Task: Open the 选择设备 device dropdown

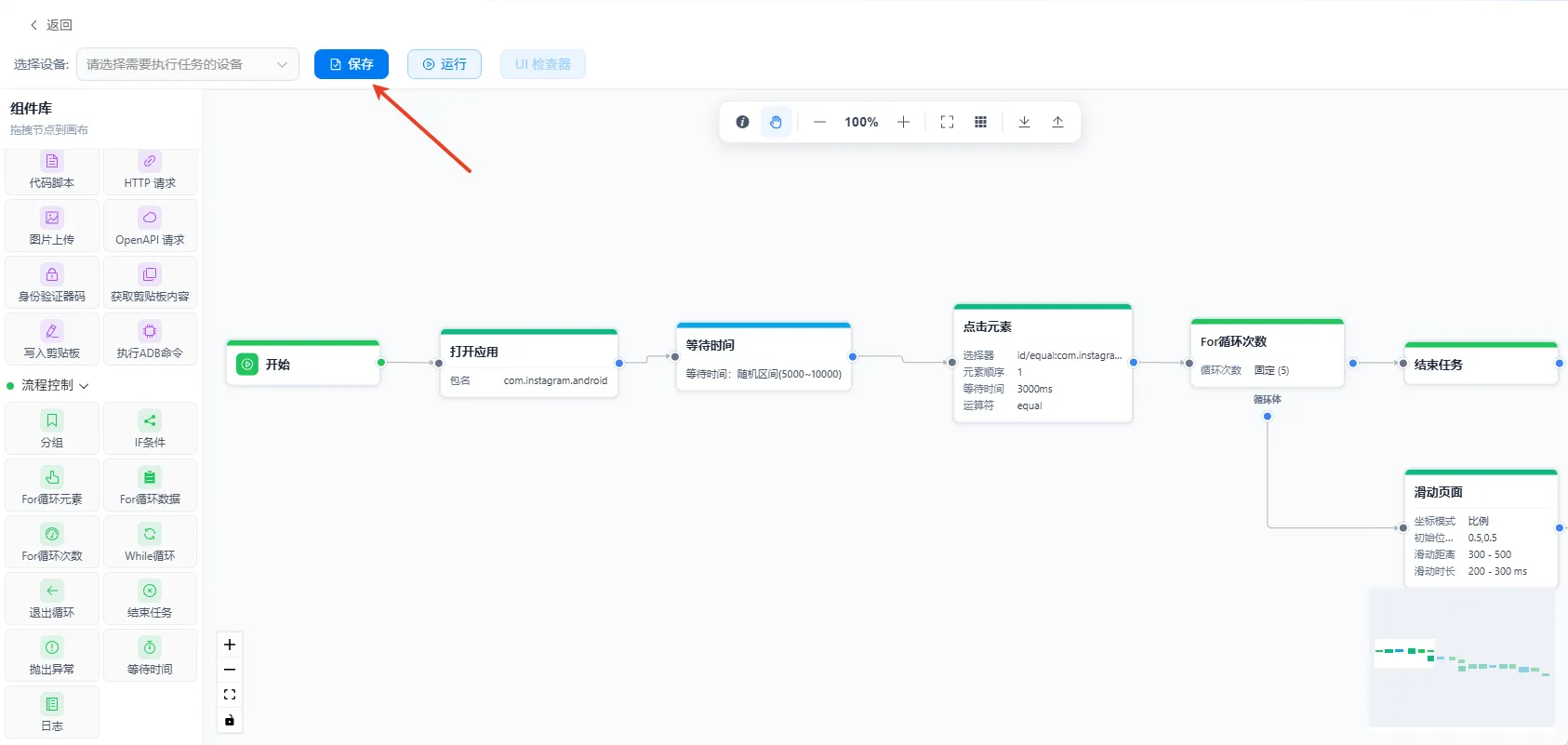Action: click(188, 64)
